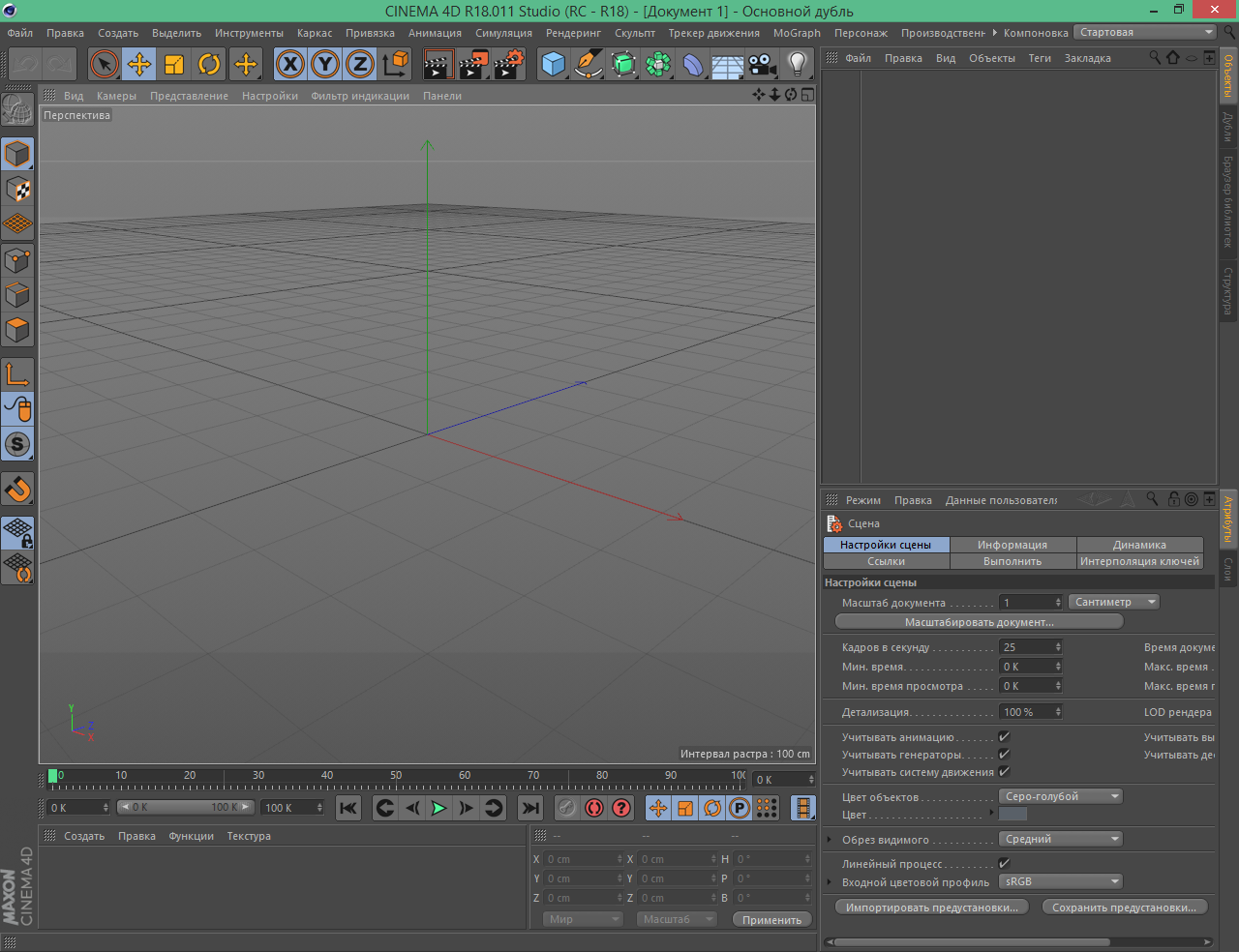The image size is (1239, 952).
Task: Activate the Rotate tool
Action: click(209, 65)
